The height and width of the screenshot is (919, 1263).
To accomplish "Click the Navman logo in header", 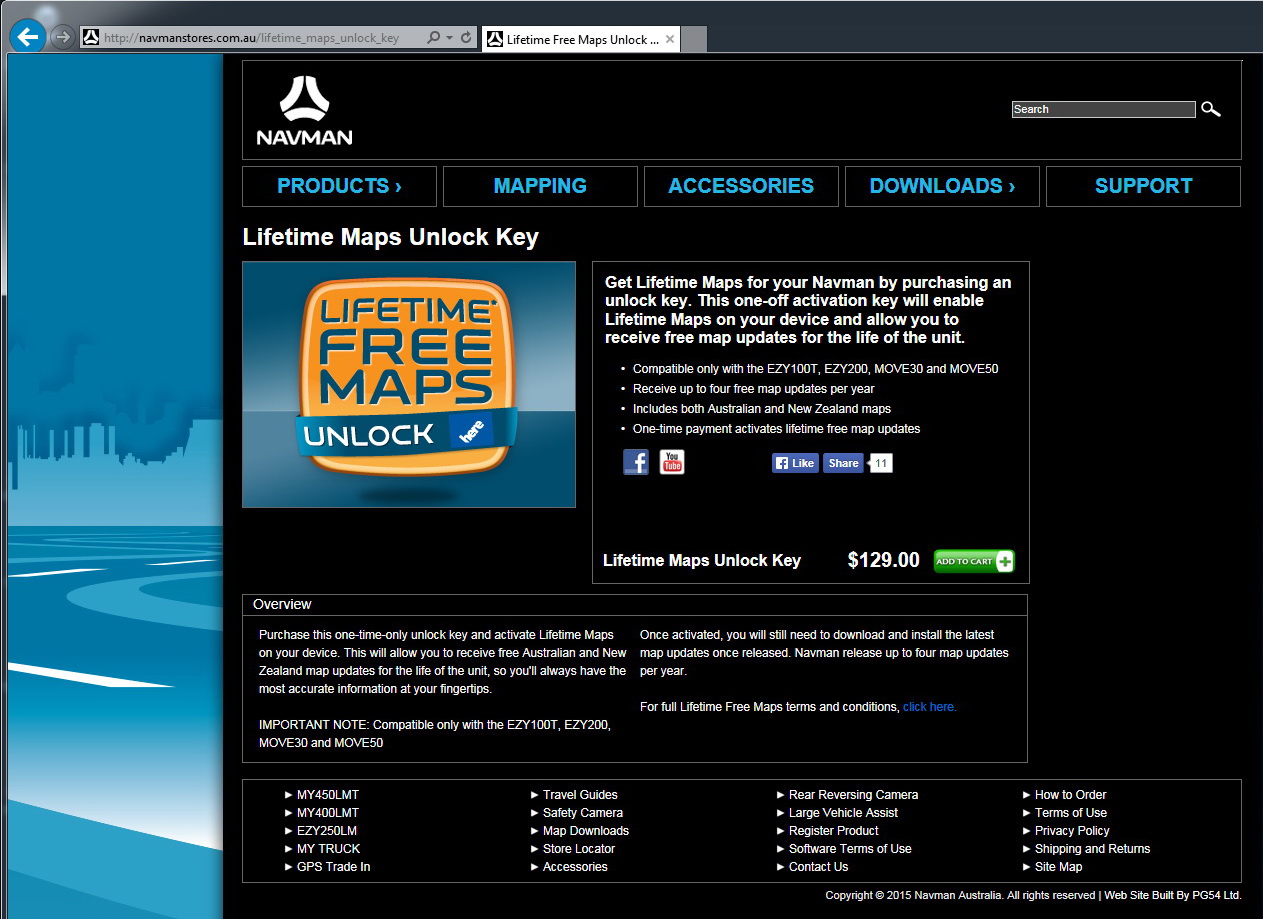I will (304, 111).
